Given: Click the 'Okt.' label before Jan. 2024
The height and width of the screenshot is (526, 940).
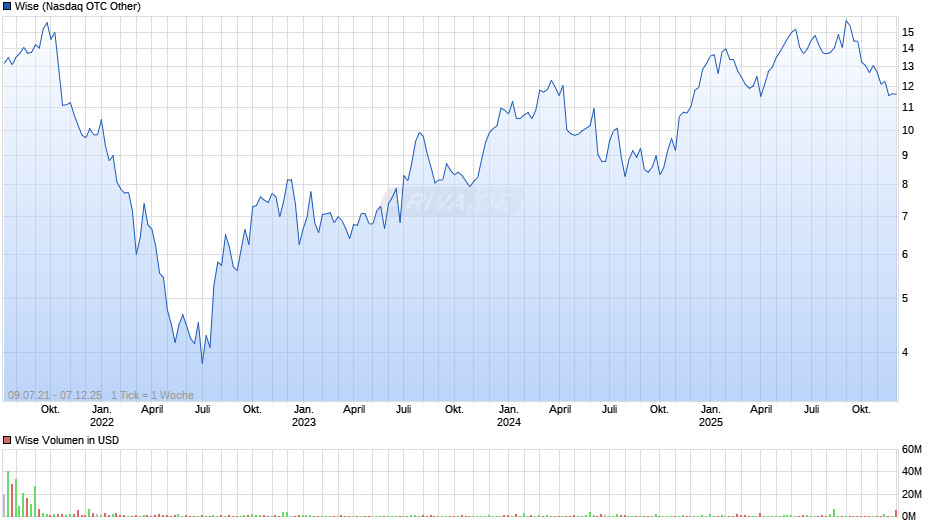Looking at the screenshot, I should (454, 410).
